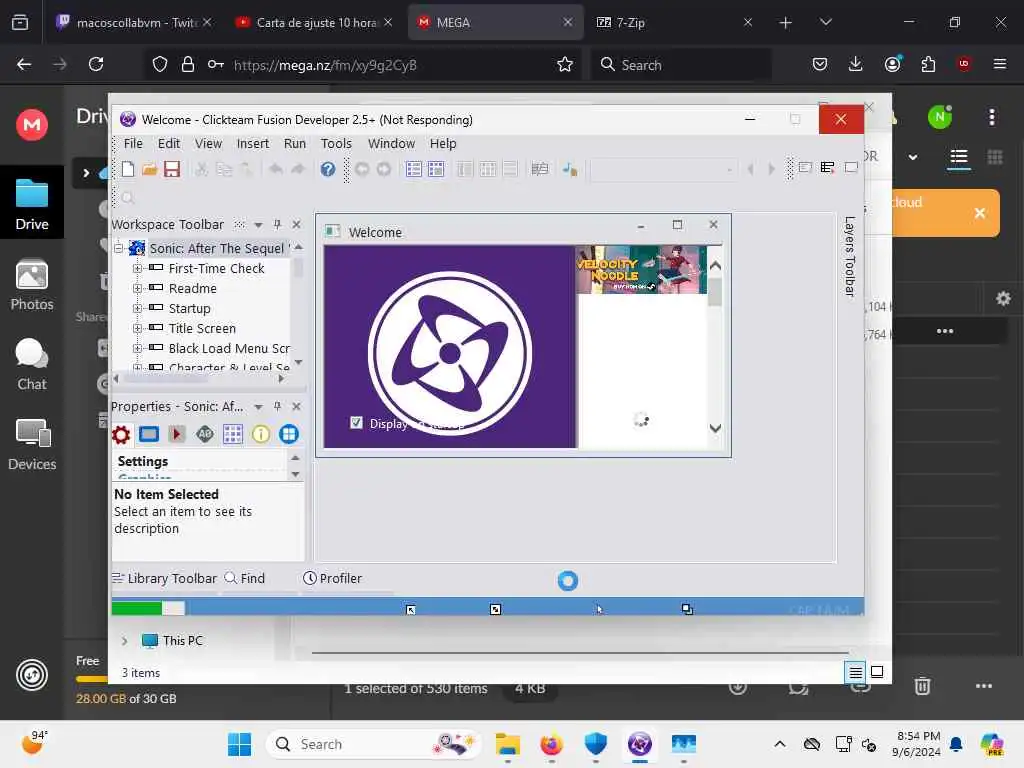Image resolution: width=1024 pixels, height=768 pixels.
Task: Open the Frame Editor toolbar icon
Action: click(x=436, y=169)
